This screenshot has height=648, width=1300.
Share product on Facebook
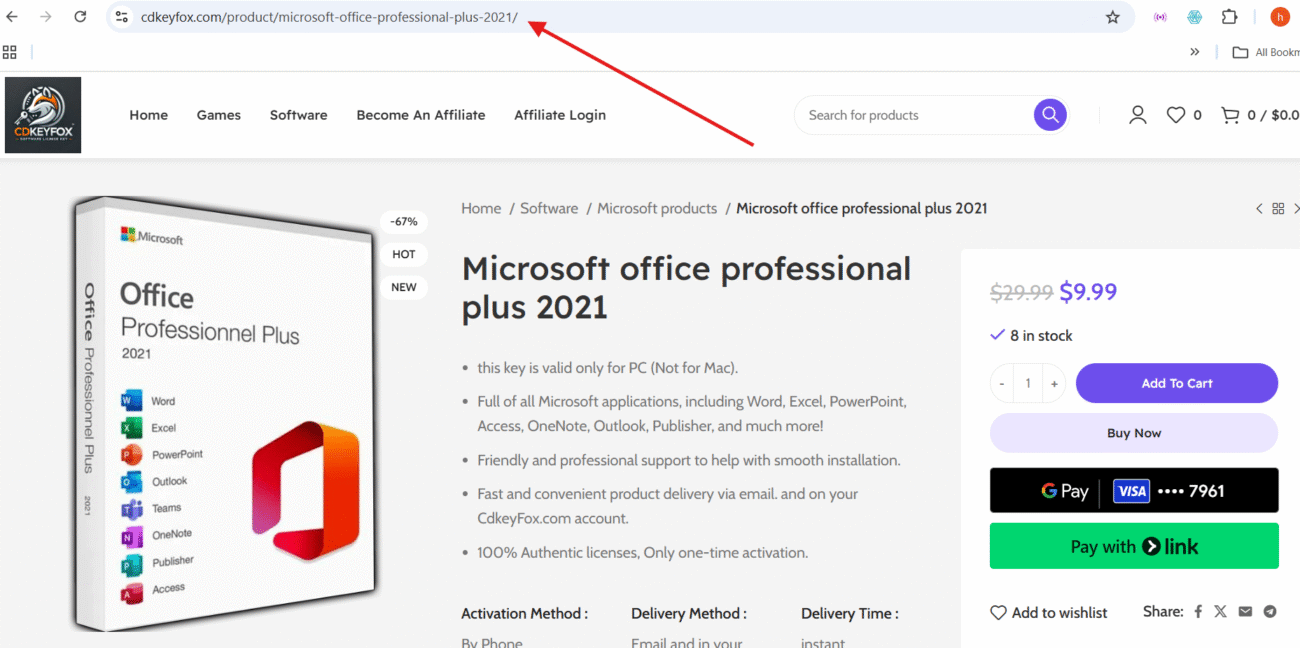tap(1197, 612)
